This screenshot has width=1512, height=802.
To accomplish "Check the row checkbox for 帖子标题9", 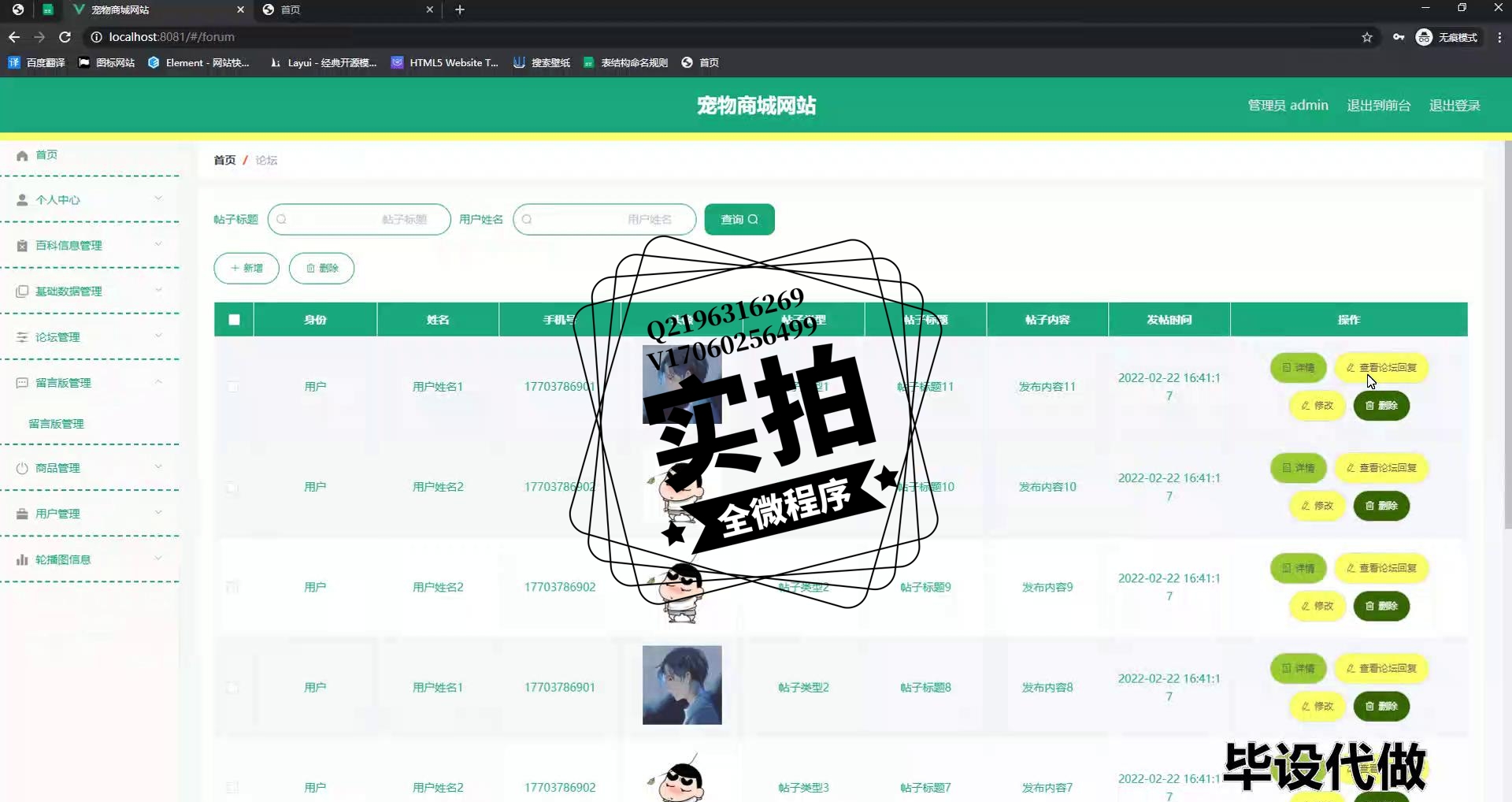I will click(233, 587).
